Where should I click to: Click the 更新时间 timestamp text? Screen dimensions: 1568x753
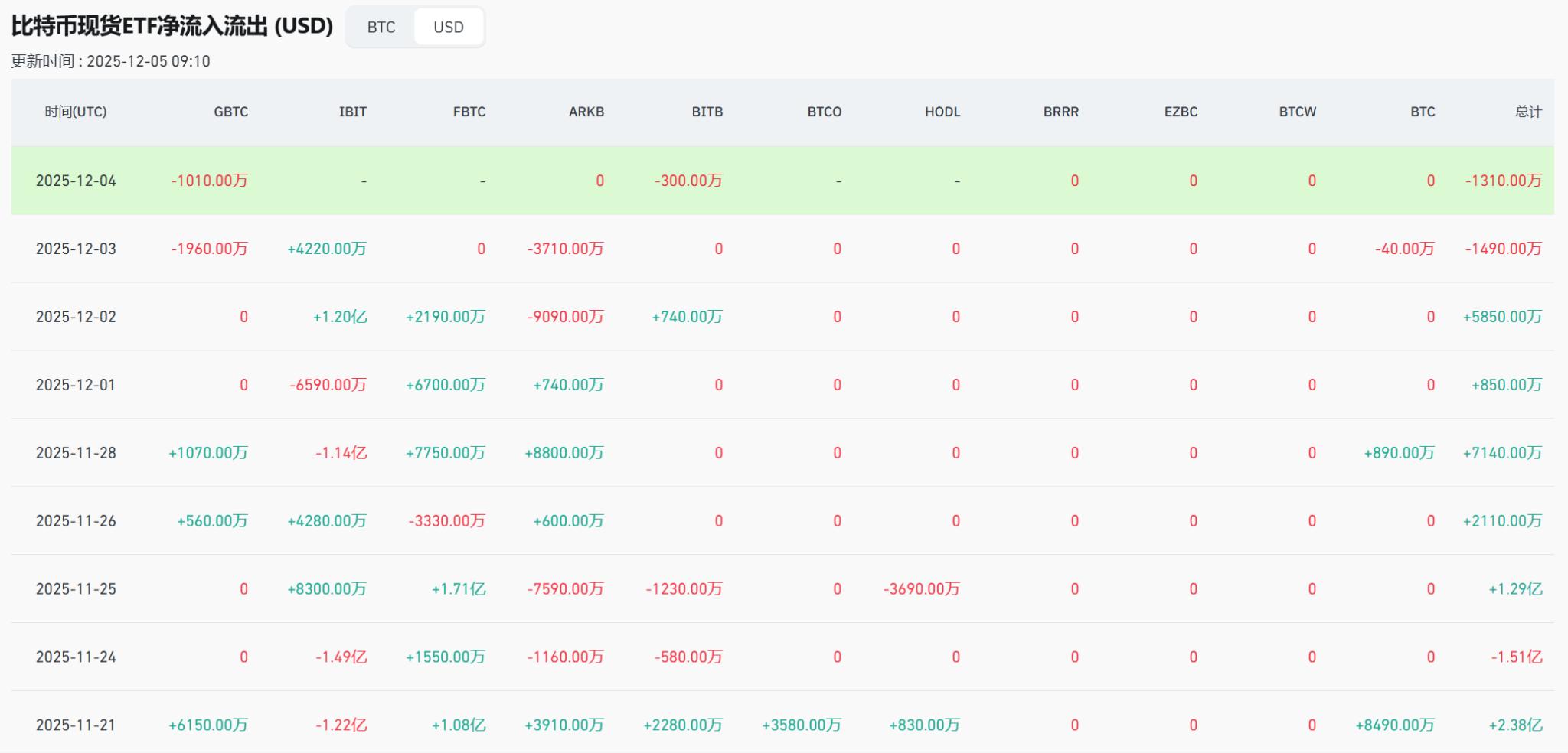tap(109, 61)
